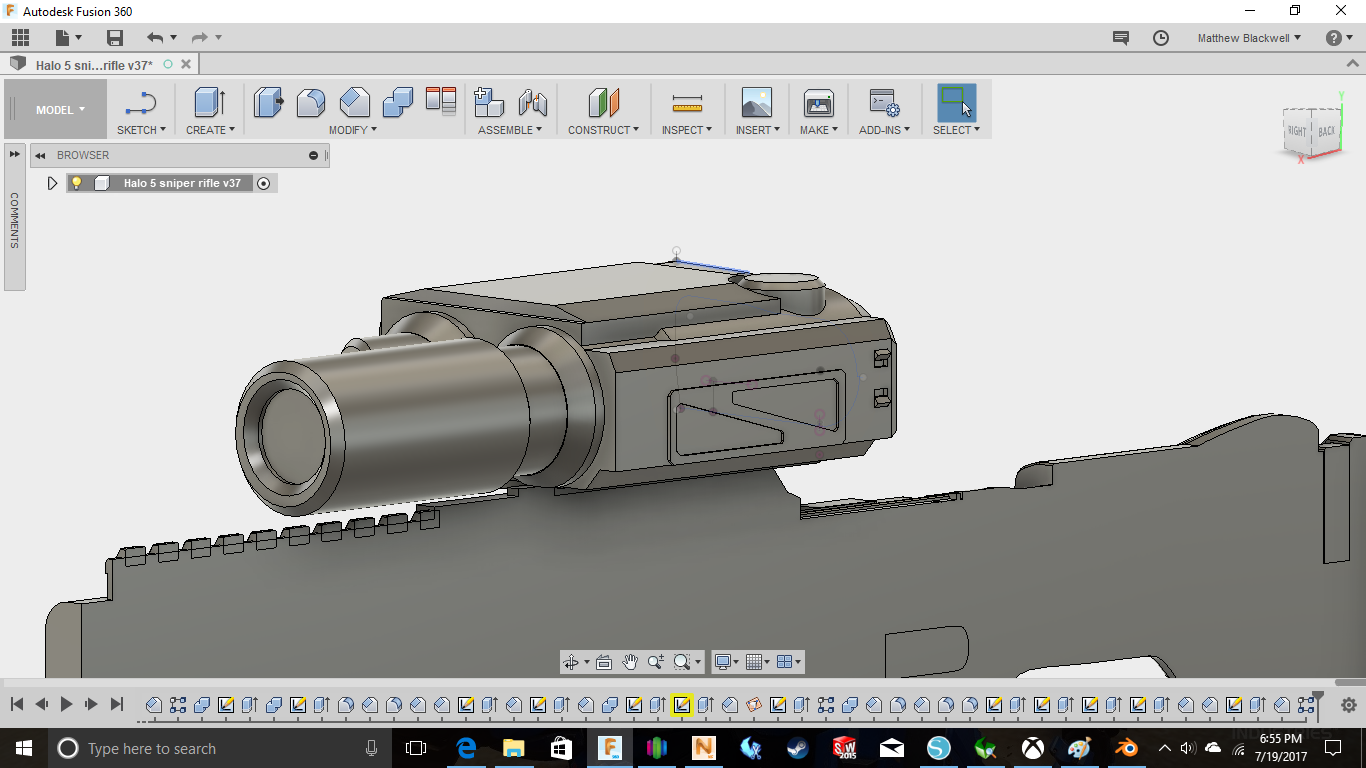Click the Joint tool icon
Screen dimensions: 1366x768
tap(533, 102)
